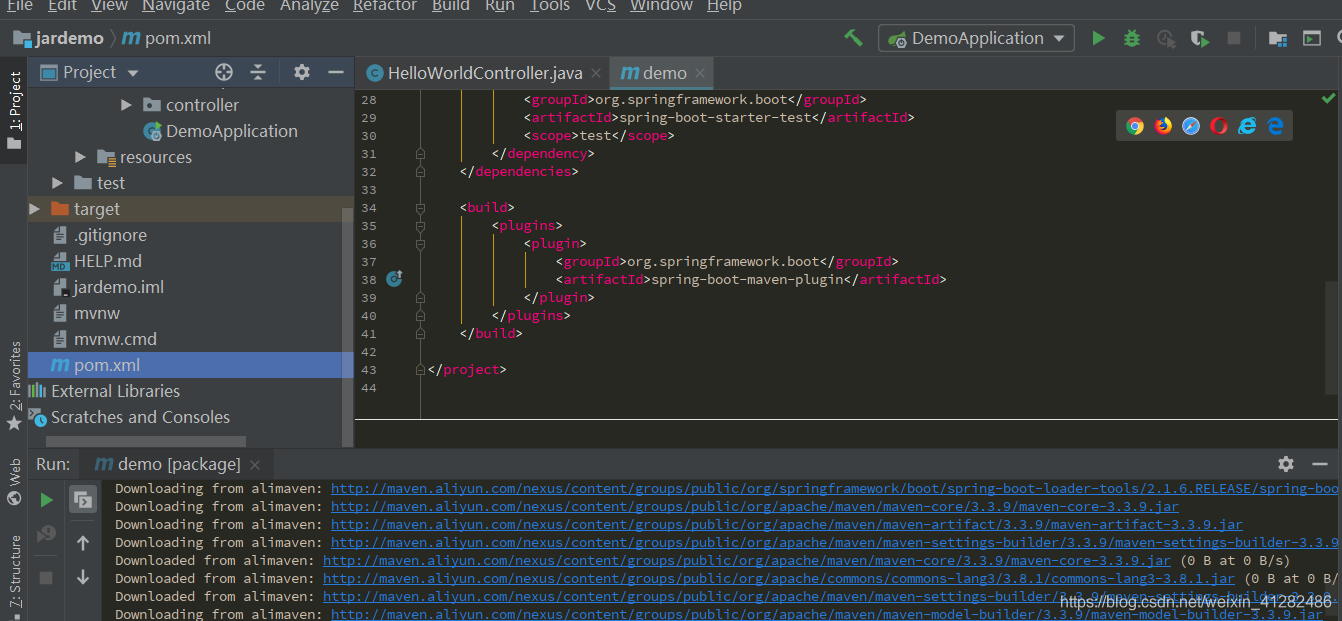Run DemoApplication with the green play icon

coord(1098,38)
